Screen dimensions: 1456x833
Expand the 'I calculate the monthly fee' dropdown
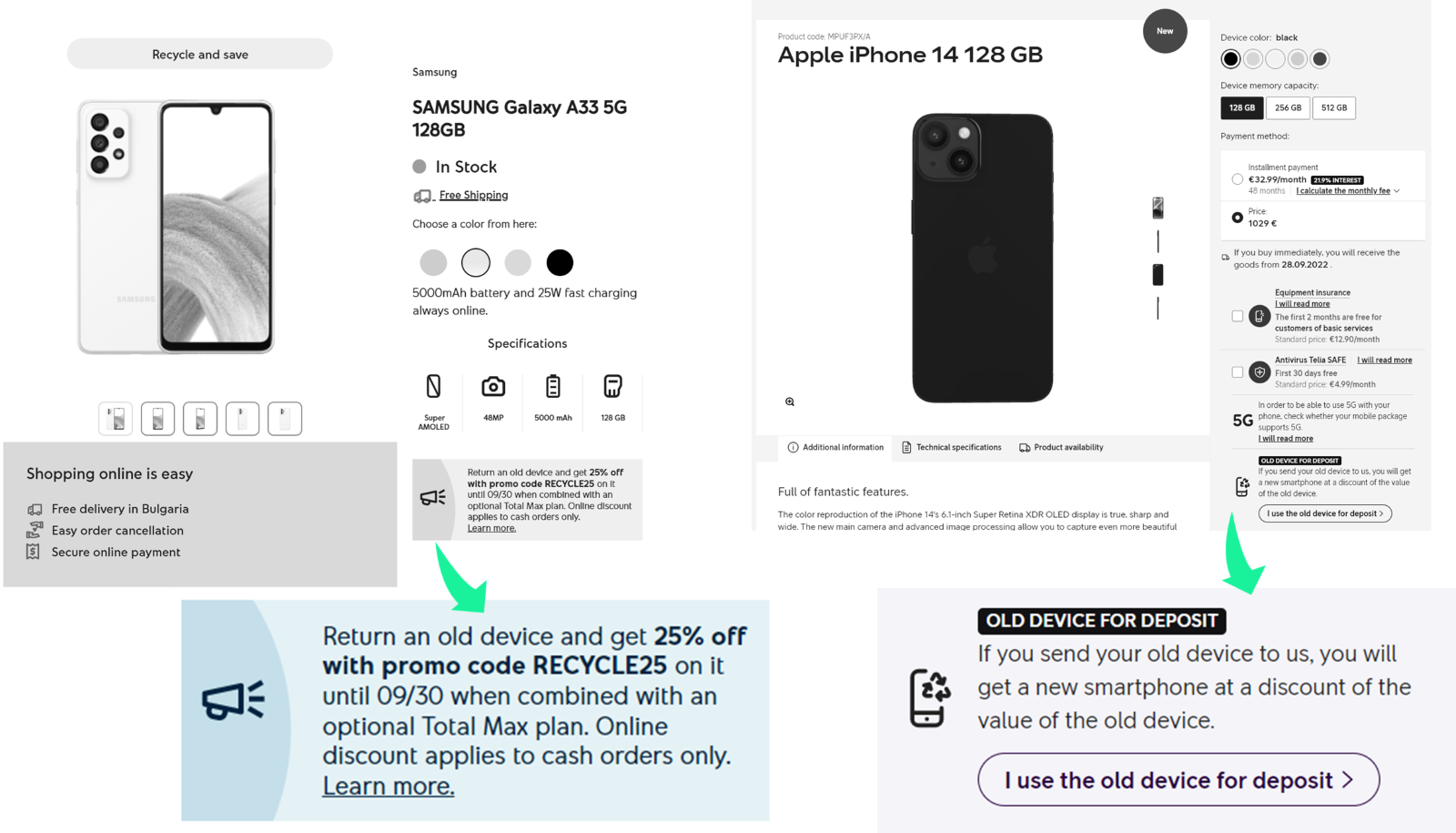1348,191
